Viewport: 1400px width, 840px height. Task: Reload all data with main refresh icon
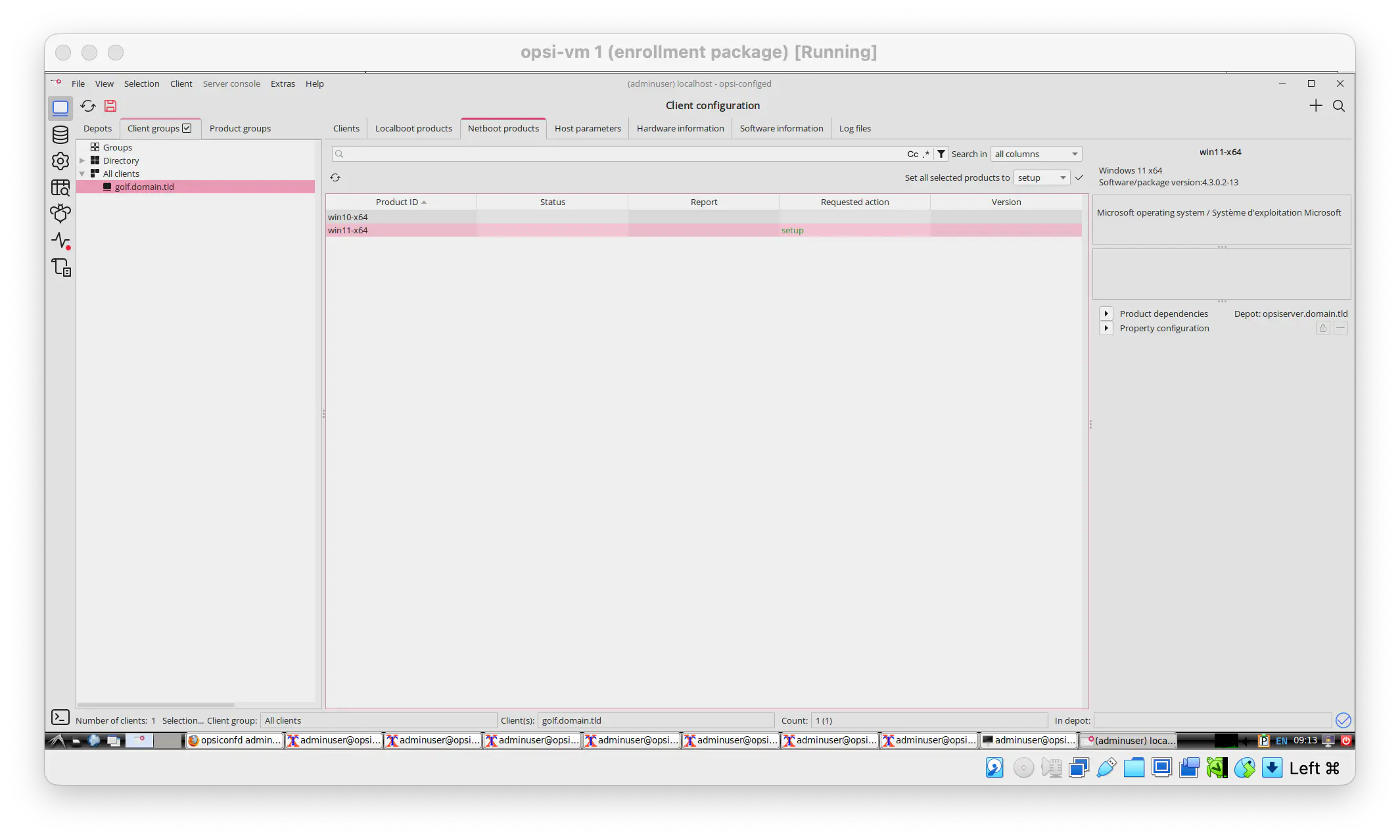(88, 106)
